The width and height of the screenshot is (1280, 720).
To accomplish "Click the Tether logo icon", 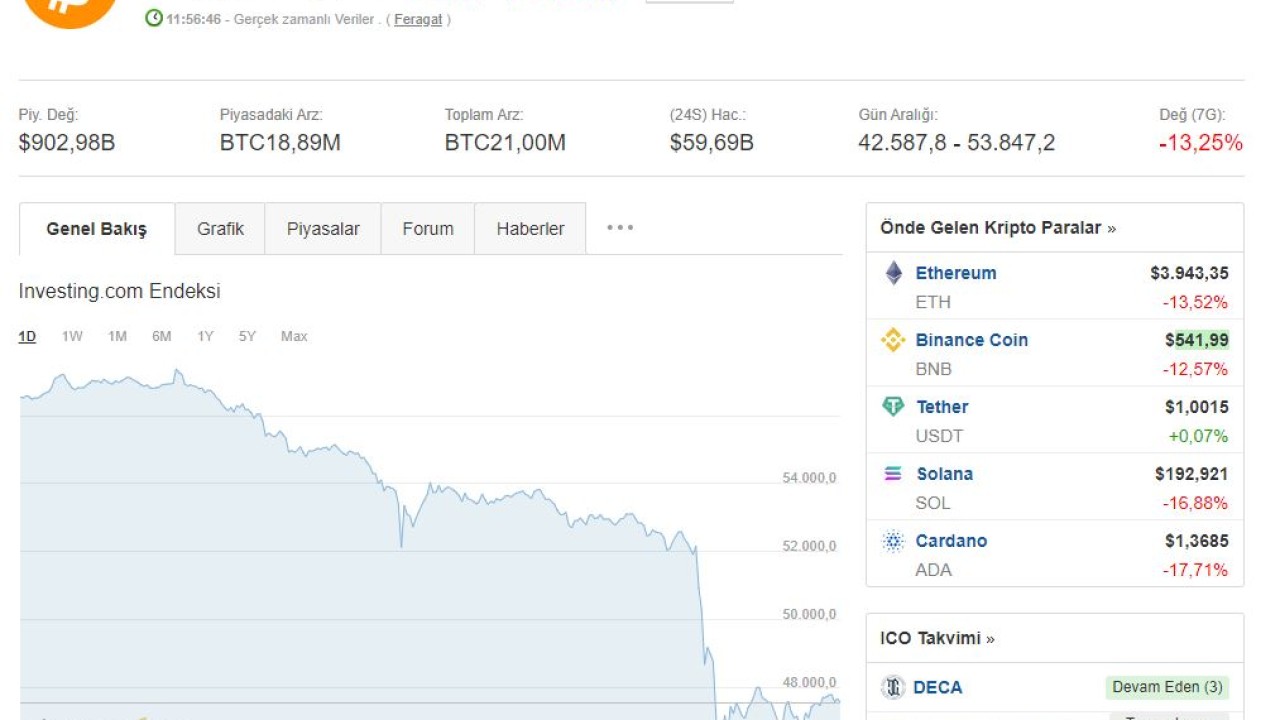I will point(893,407).
